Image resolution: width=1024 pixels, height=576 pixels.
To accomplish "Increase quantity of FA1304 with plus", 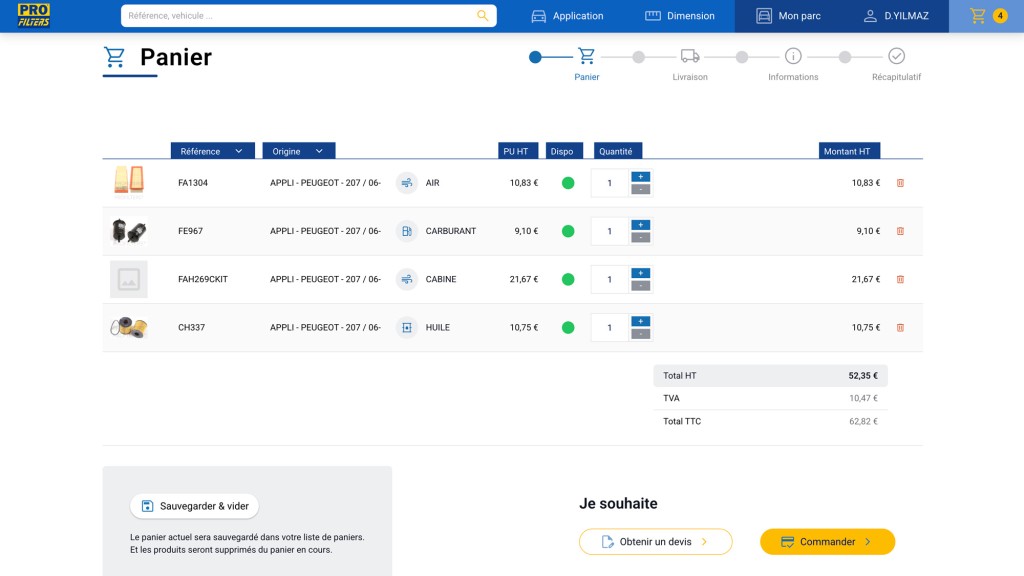I will tap(641, 177).
